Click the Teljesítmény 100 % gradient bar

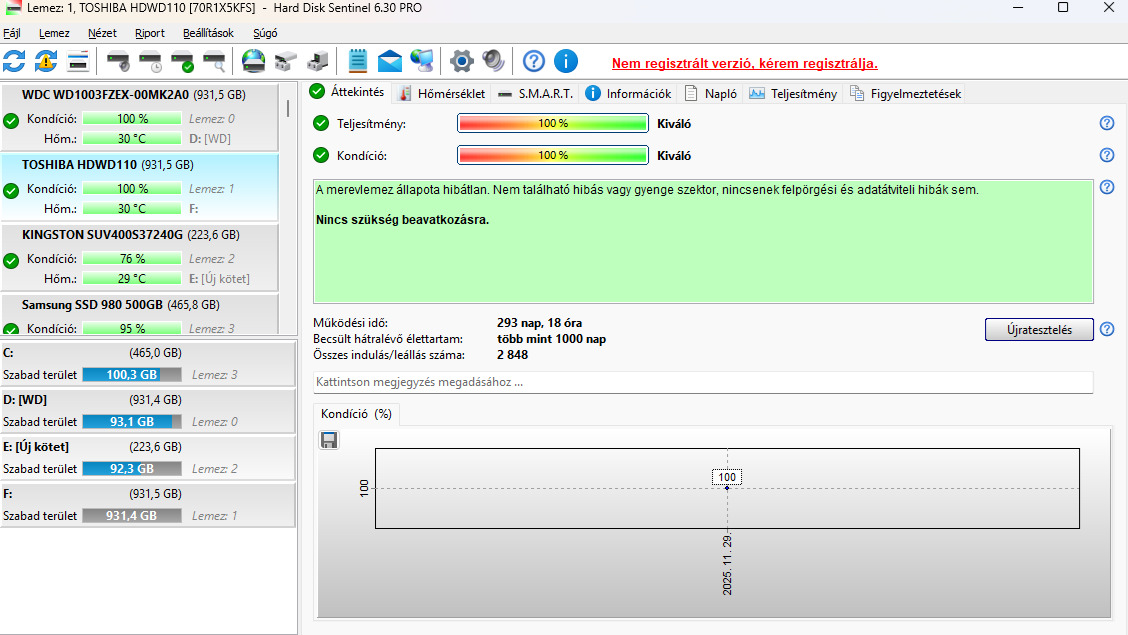point(552,123)
